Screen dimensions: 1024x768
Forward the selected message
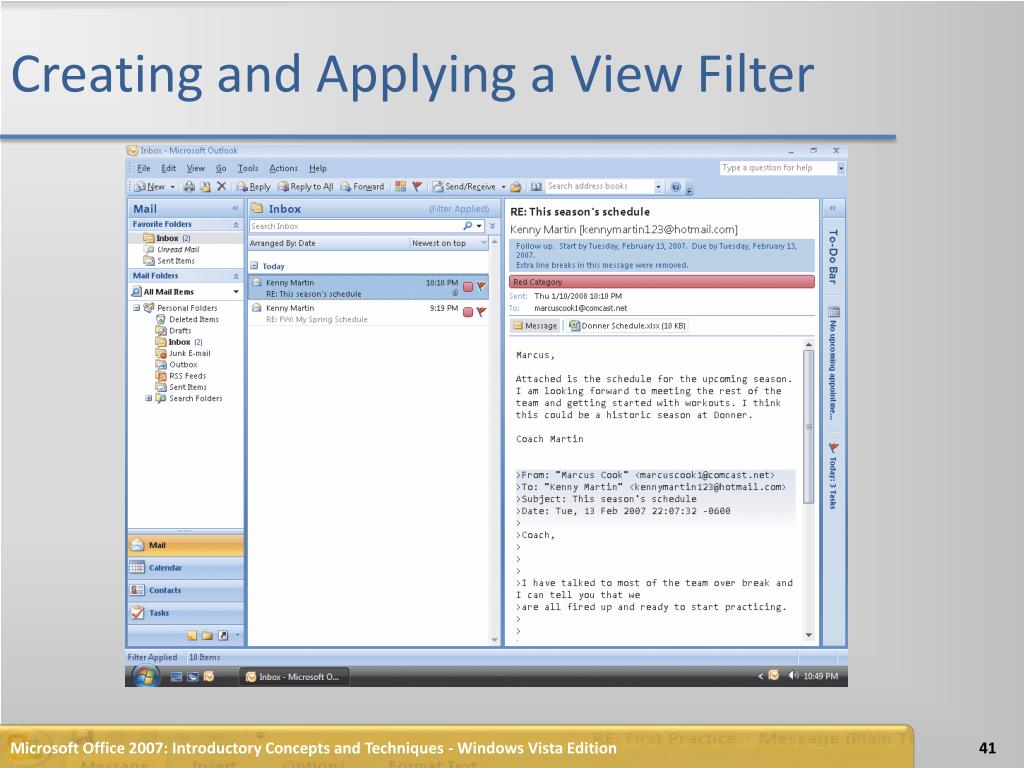[362, 187]
